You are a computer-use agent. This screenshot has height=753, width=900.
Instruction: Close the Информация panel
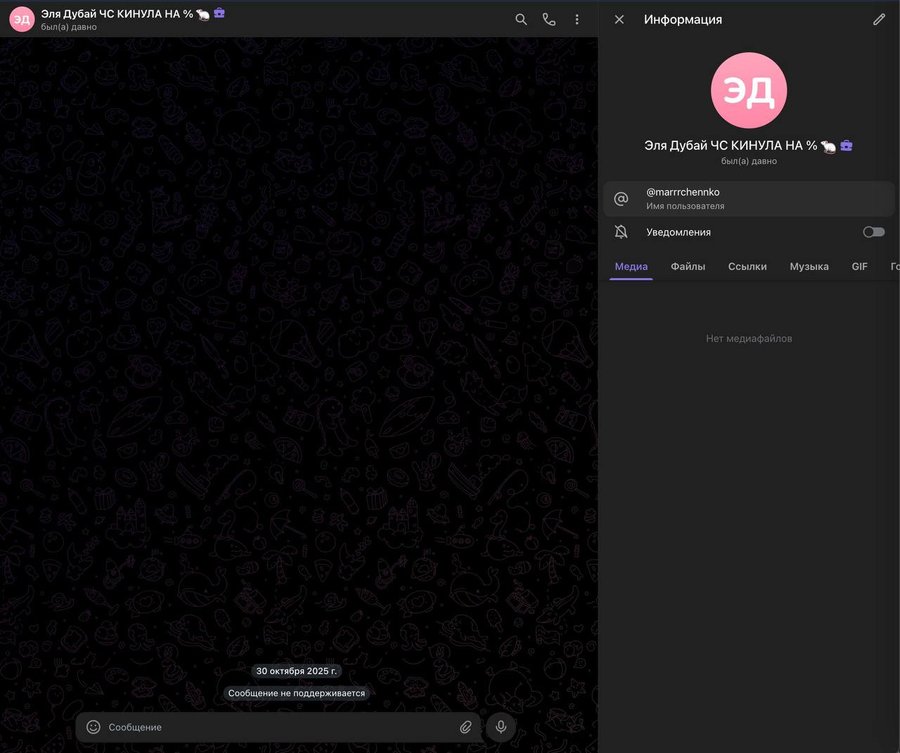[619, 19]
